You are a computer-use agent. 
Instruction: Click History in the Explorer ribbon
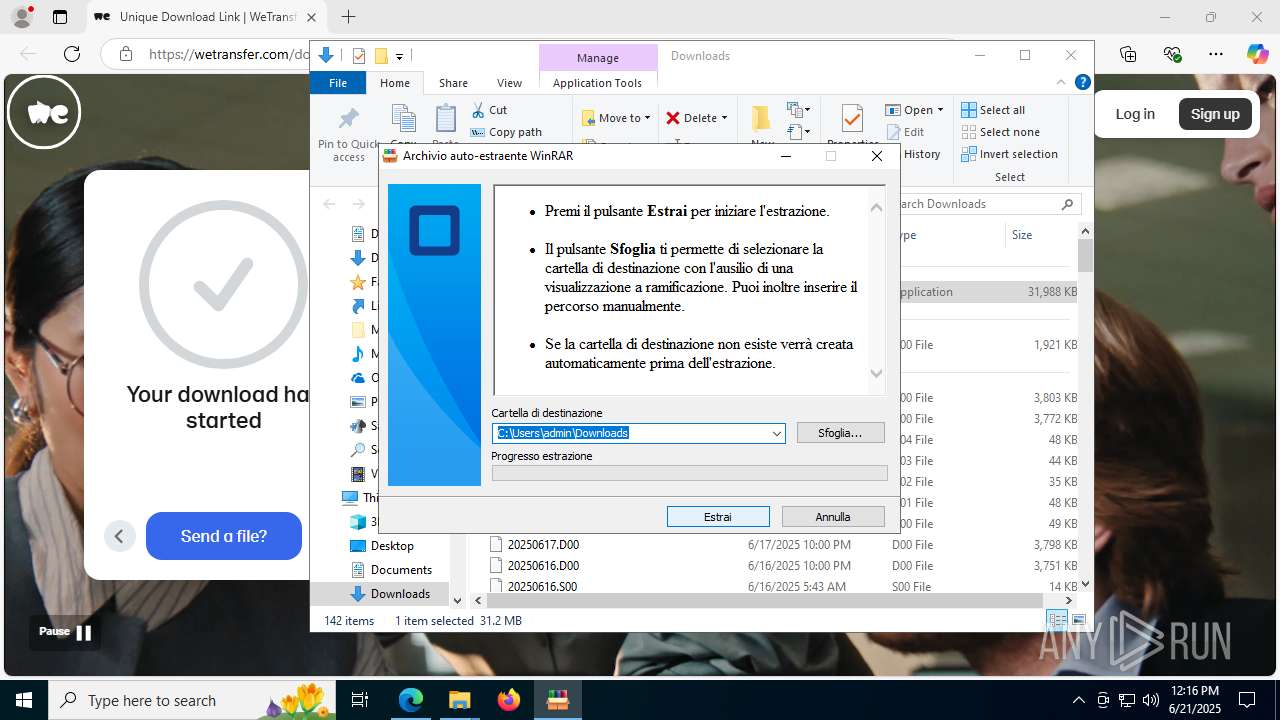(x=921, y=154)
